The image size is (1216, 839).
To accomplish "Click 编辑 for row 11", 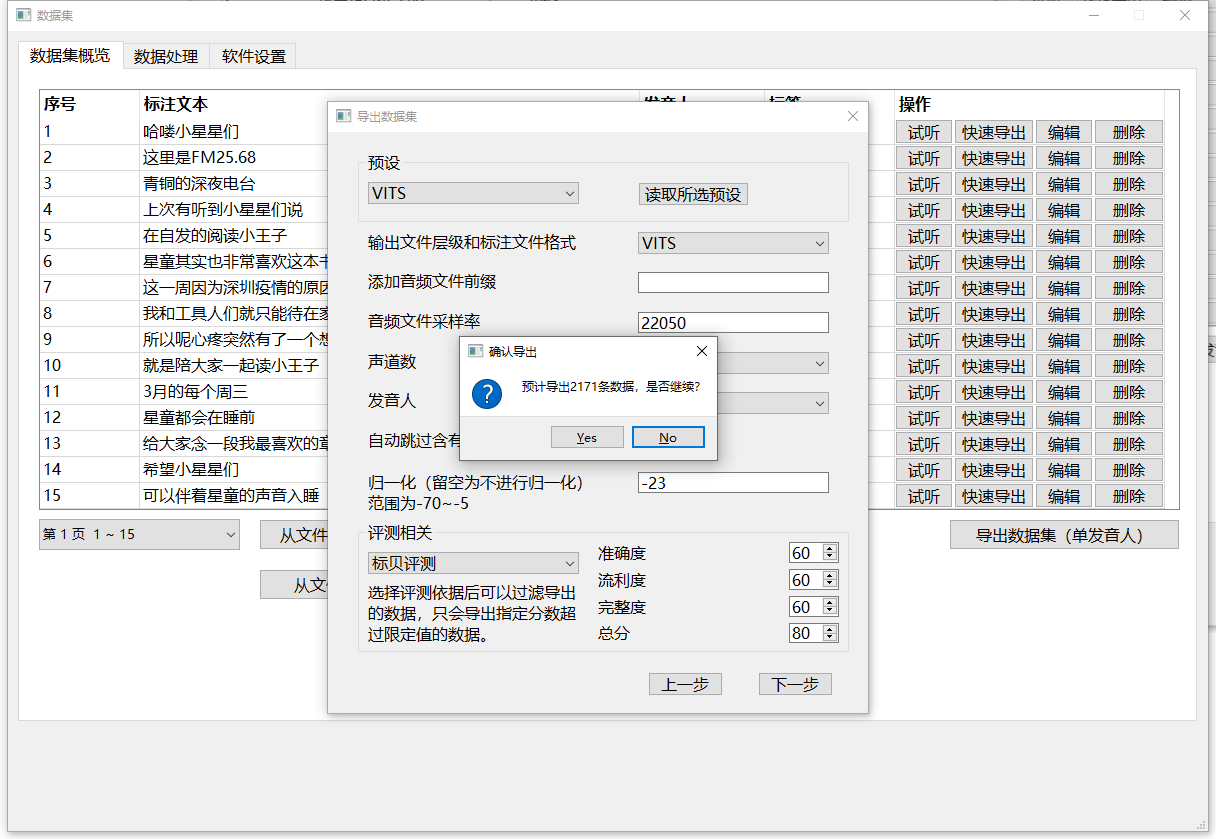I will click(1063, 392).
